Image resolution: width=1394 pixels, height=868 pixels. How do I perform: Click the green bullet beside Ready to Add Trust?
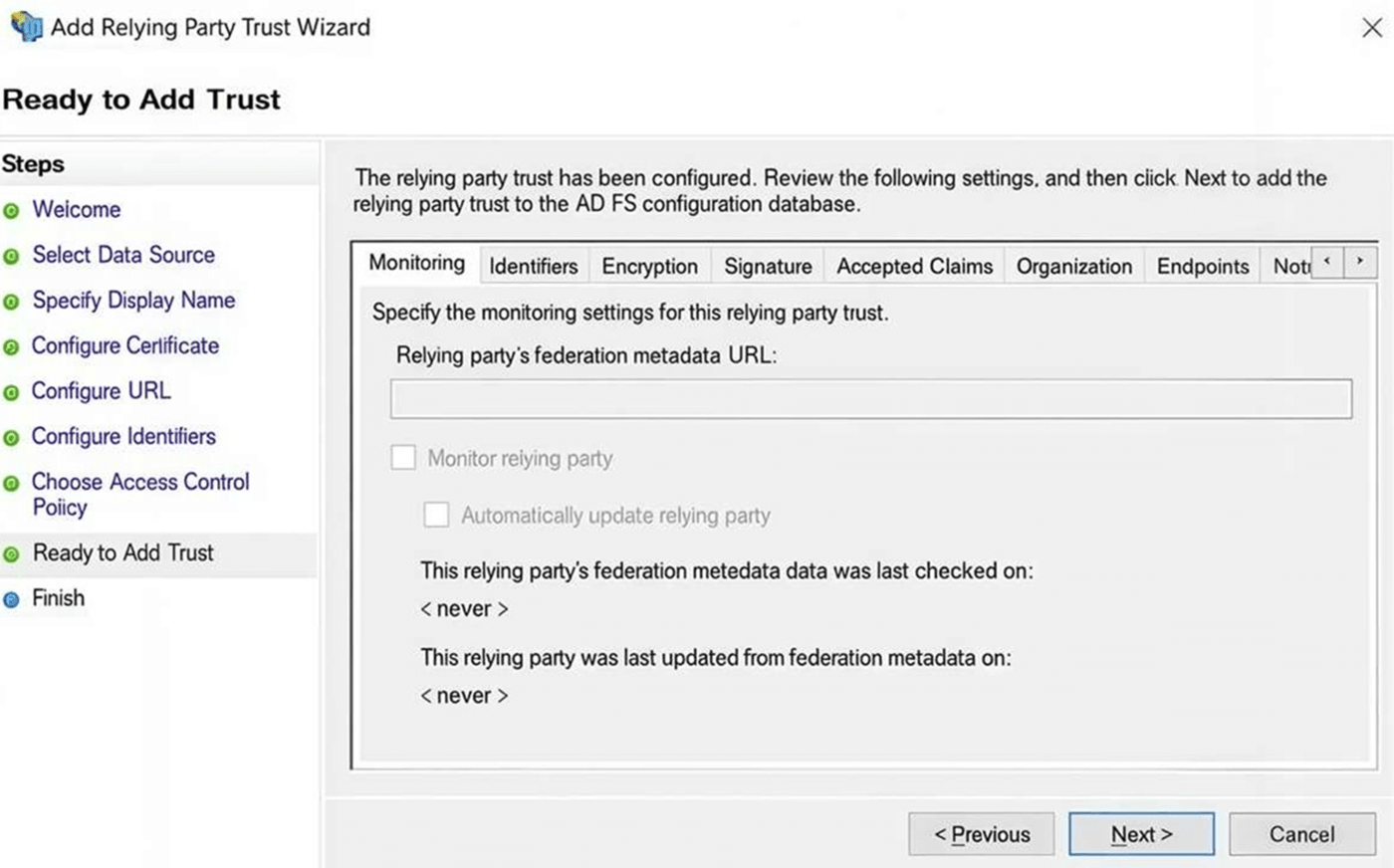tap(12, 554)
